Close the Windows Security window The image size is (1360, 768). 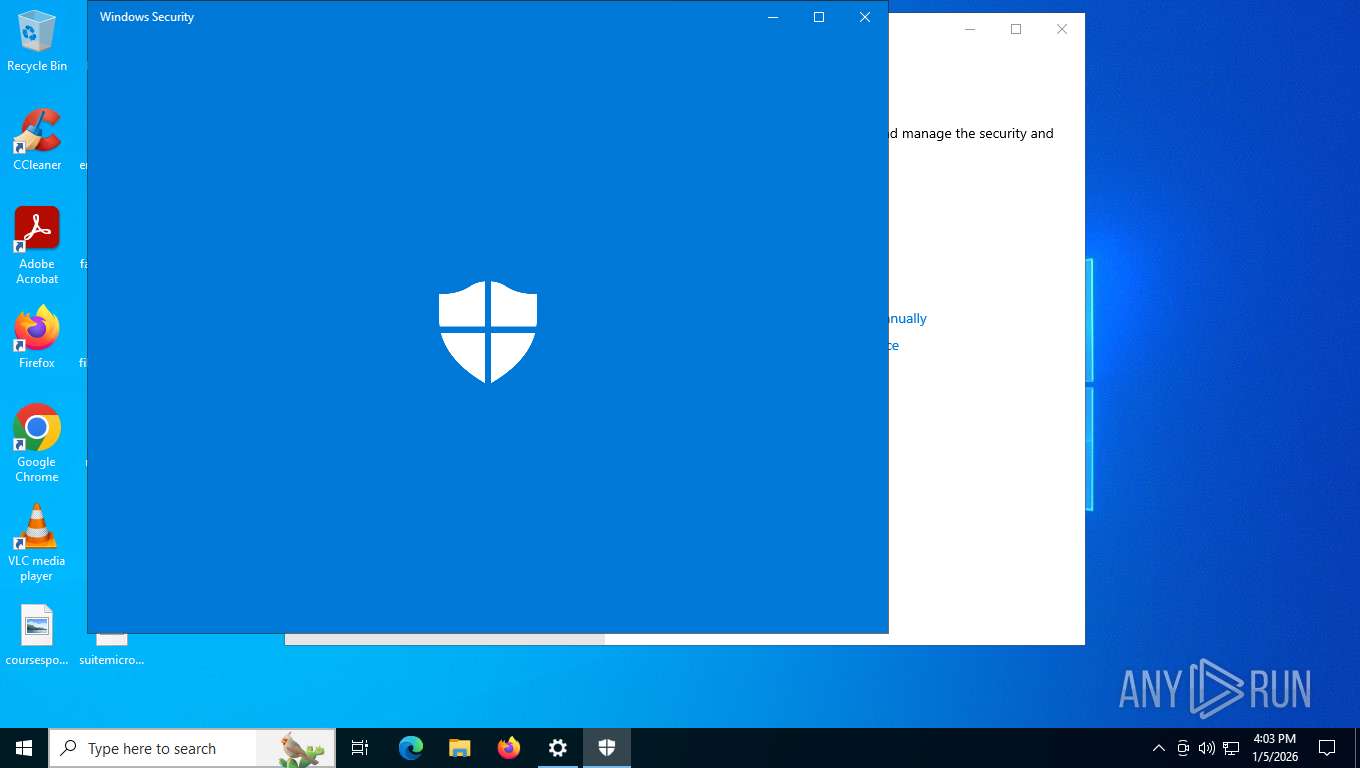[x=865, y=17]
